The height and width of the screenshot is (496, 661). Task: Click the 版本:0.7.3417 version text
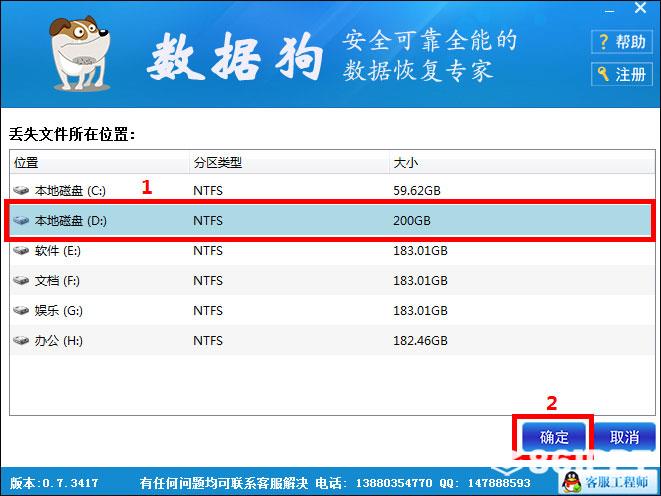pos(54,483)
